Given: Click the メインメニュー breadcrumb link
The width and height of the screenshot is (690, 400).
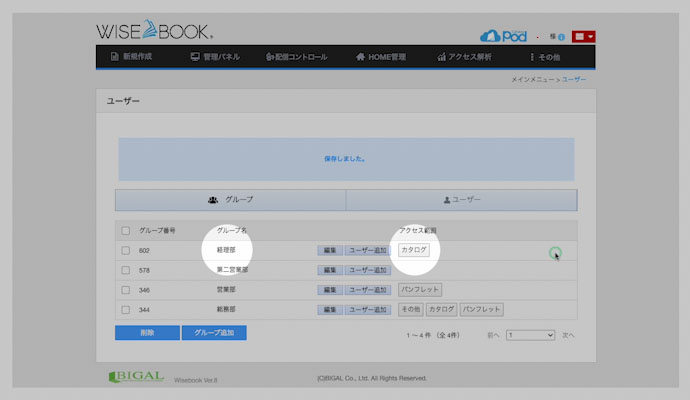Looking at the screenshot, I should coord(533,78).
